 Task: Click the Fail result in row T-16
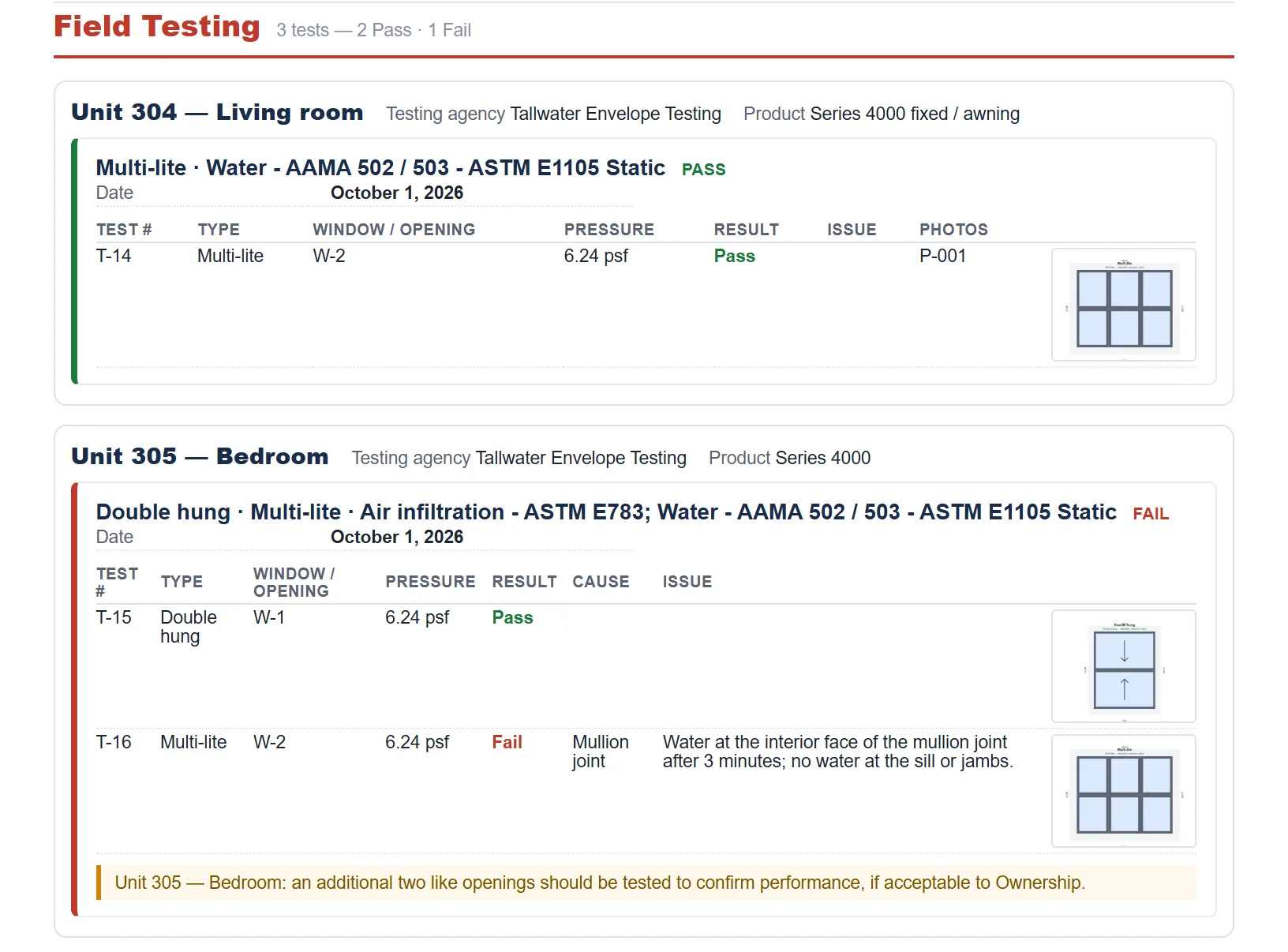507,742
